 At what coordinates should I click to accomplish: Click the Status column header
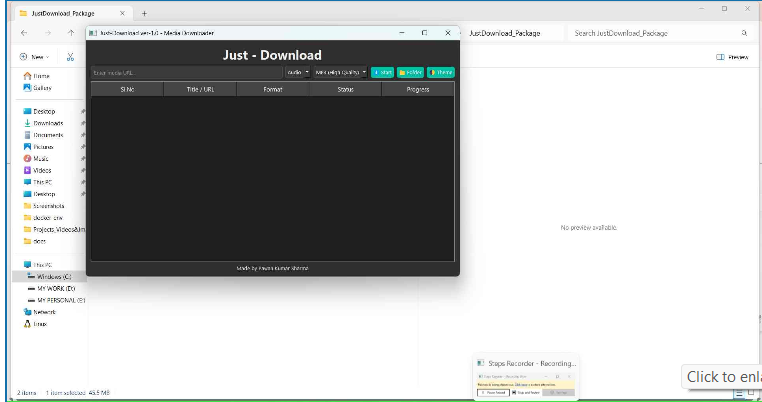click(x=345, y=89)
